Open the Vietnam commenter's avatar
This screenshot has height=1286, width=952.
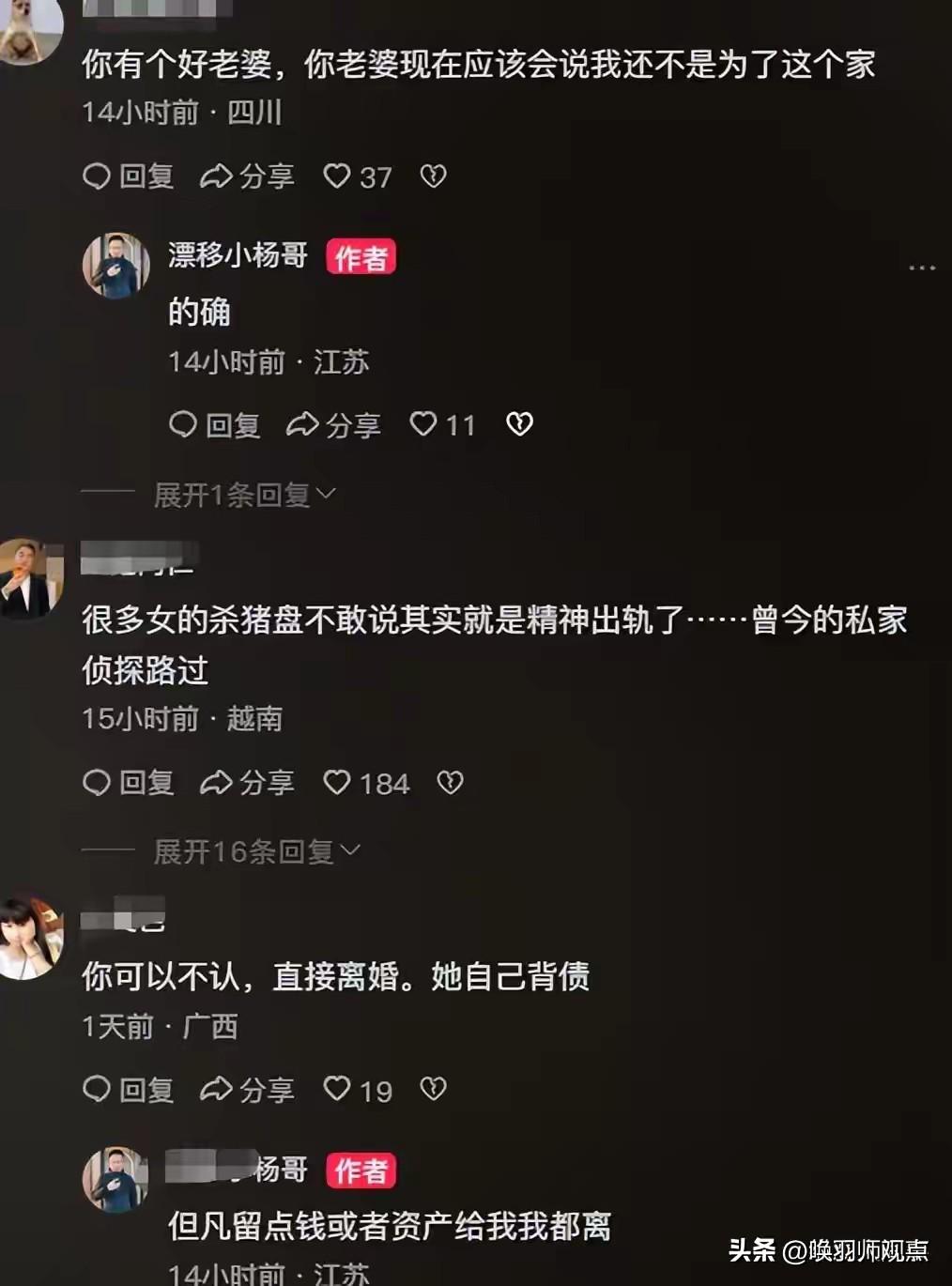(29, 579)
